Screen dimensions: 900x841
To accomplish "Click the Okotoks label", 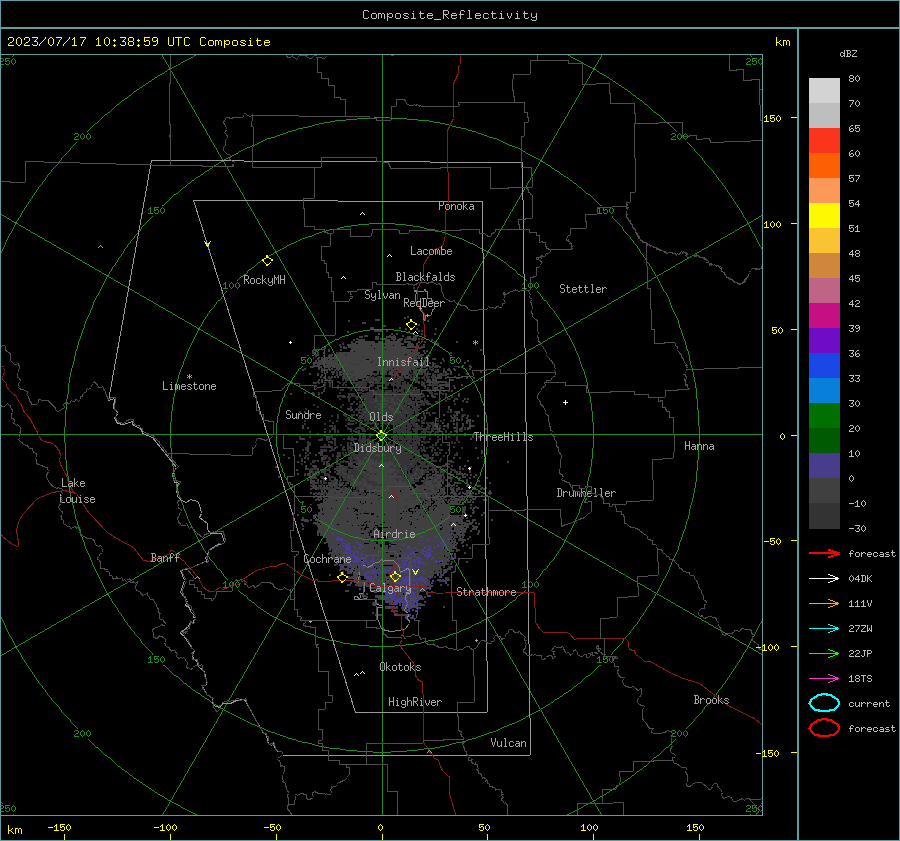I will tap(400, 667).
